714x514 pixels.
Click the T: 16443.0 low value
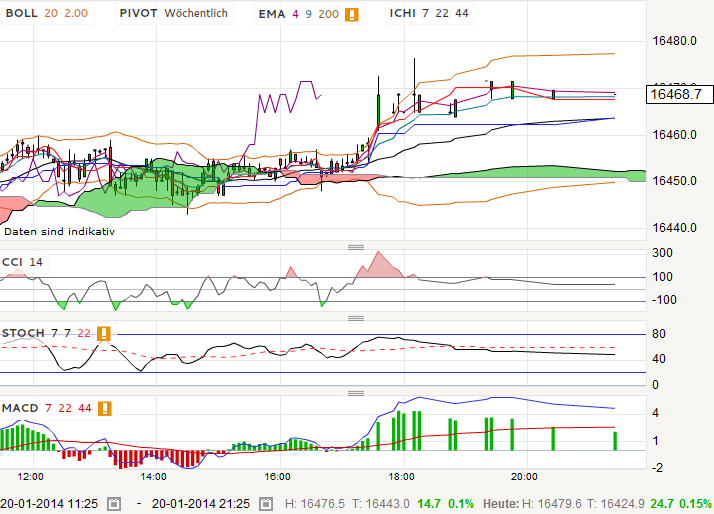(380, 504)
